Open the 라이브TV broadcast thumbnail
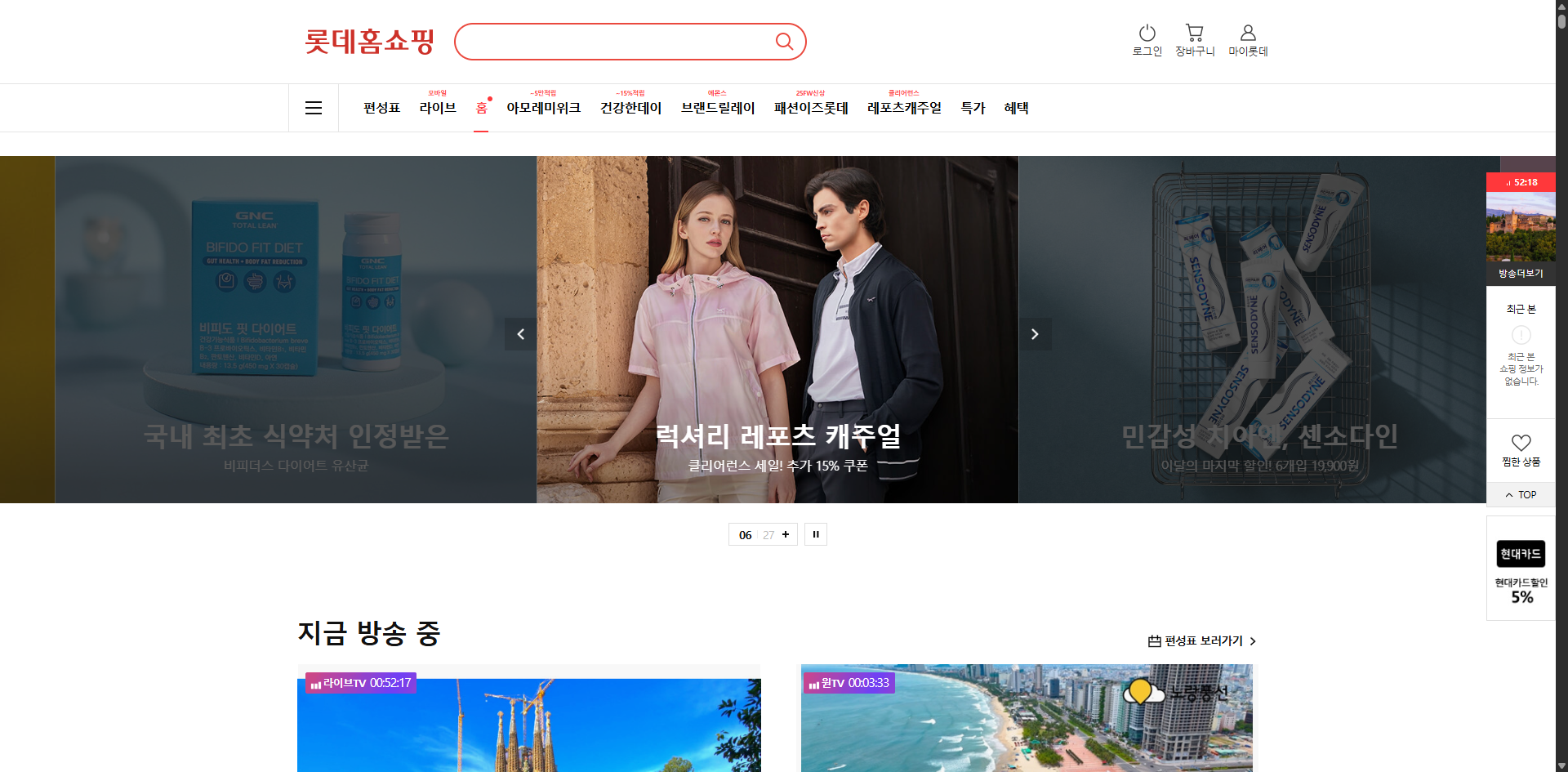The width and height of the screenshot is (1568, 772). point(528,723)
